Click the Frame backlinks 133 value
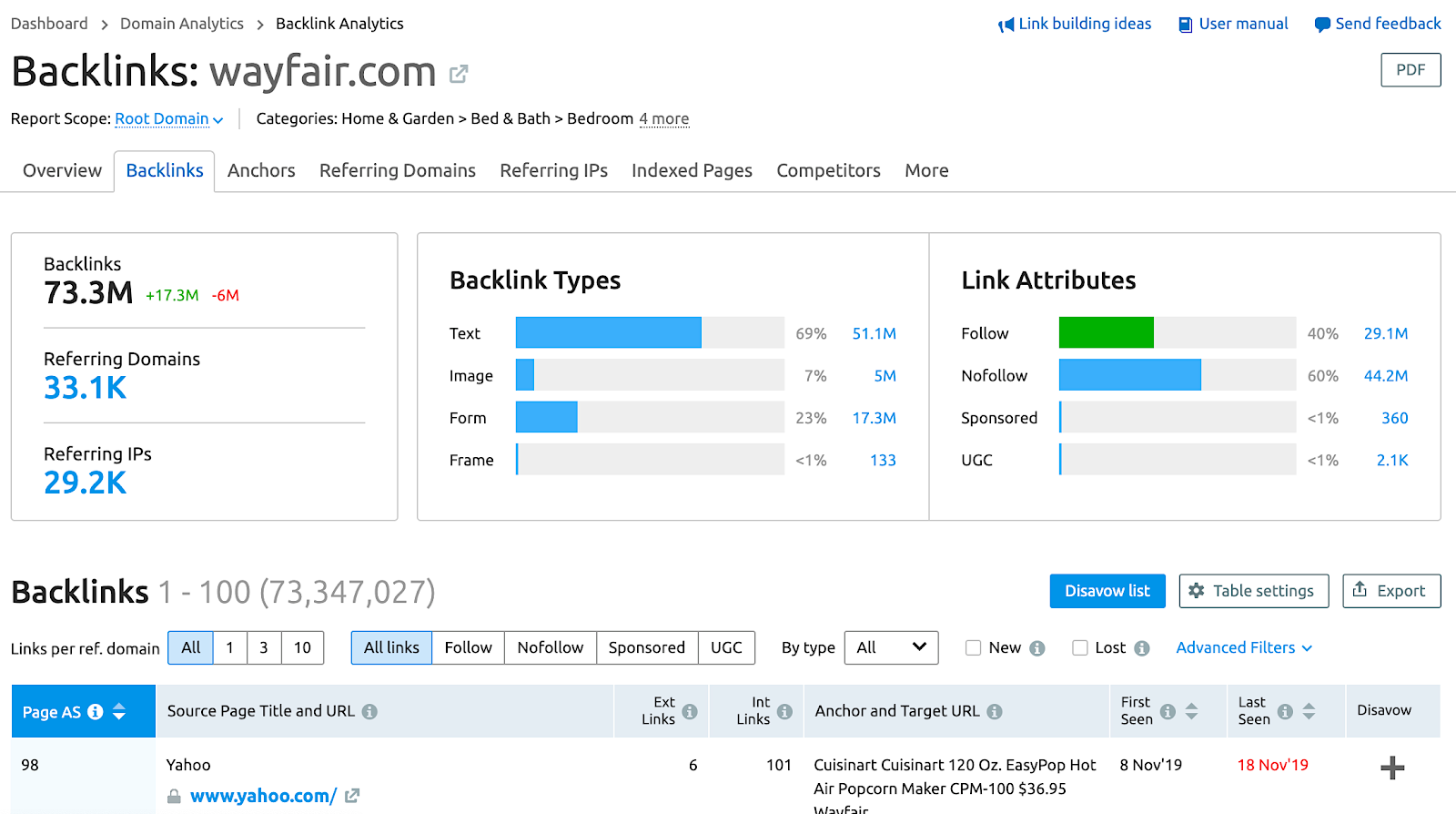The height and width of the screenshot is (814, 1456). coord(883,460)
